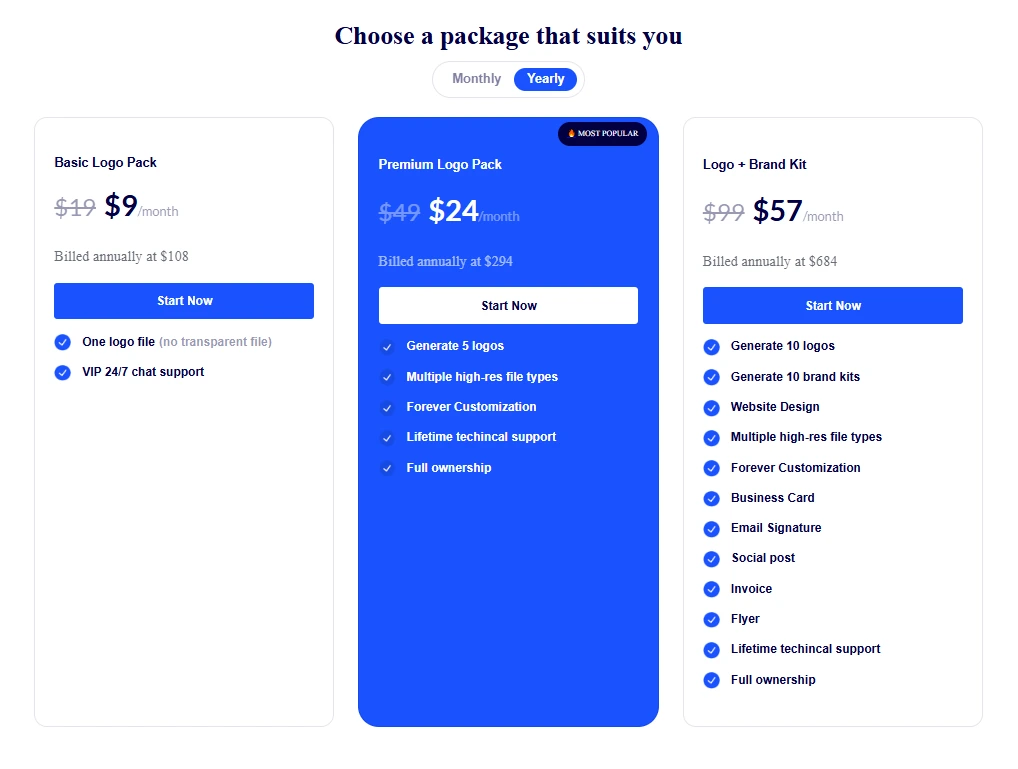1018x769 pixels.
Task: Click checkmark icon beside Generate 5 logos
Action: [x=387, y=347]
